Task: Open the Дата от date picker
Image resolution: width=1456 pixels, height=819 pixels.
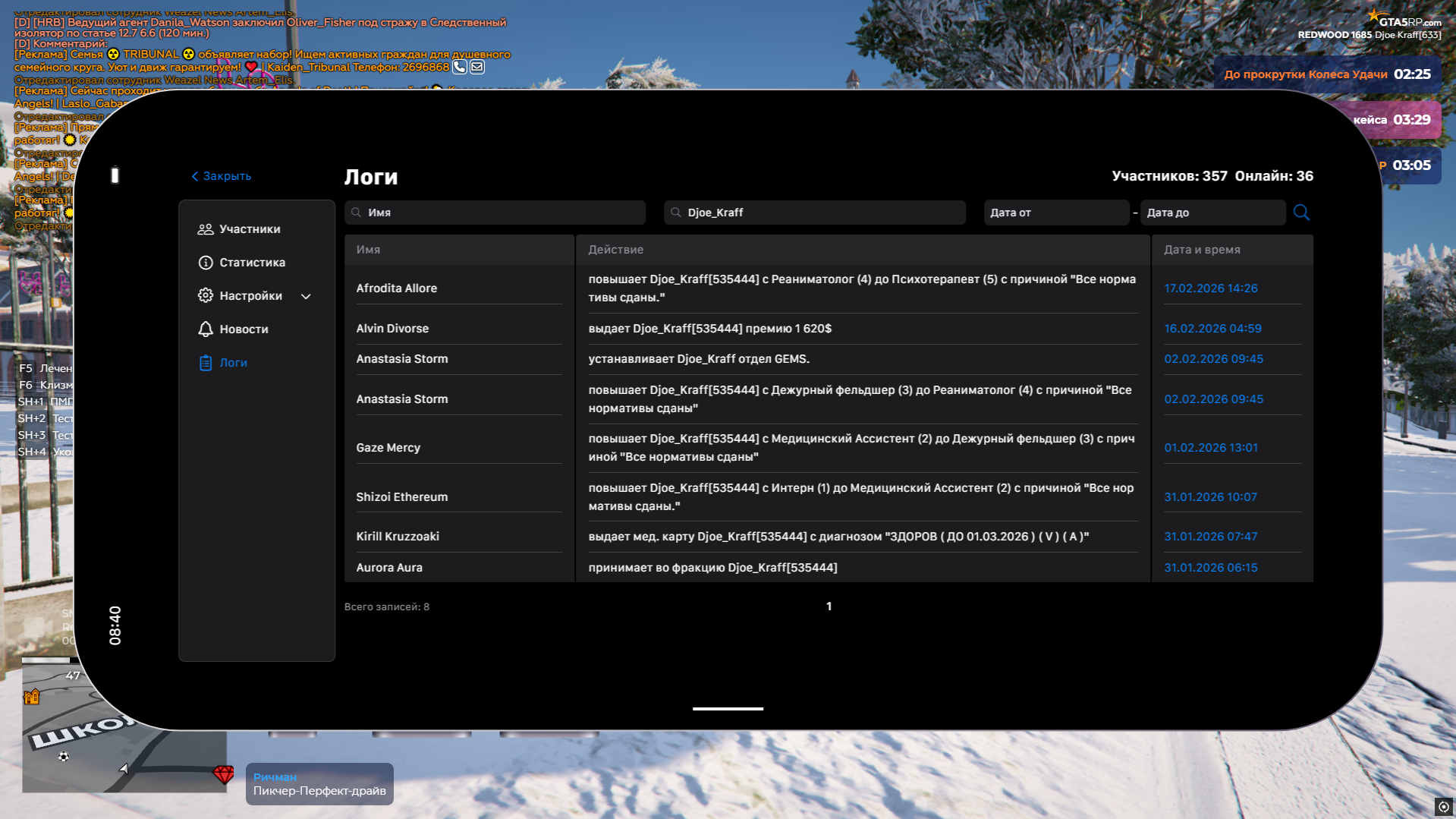Action: (x=1055, y=213)
